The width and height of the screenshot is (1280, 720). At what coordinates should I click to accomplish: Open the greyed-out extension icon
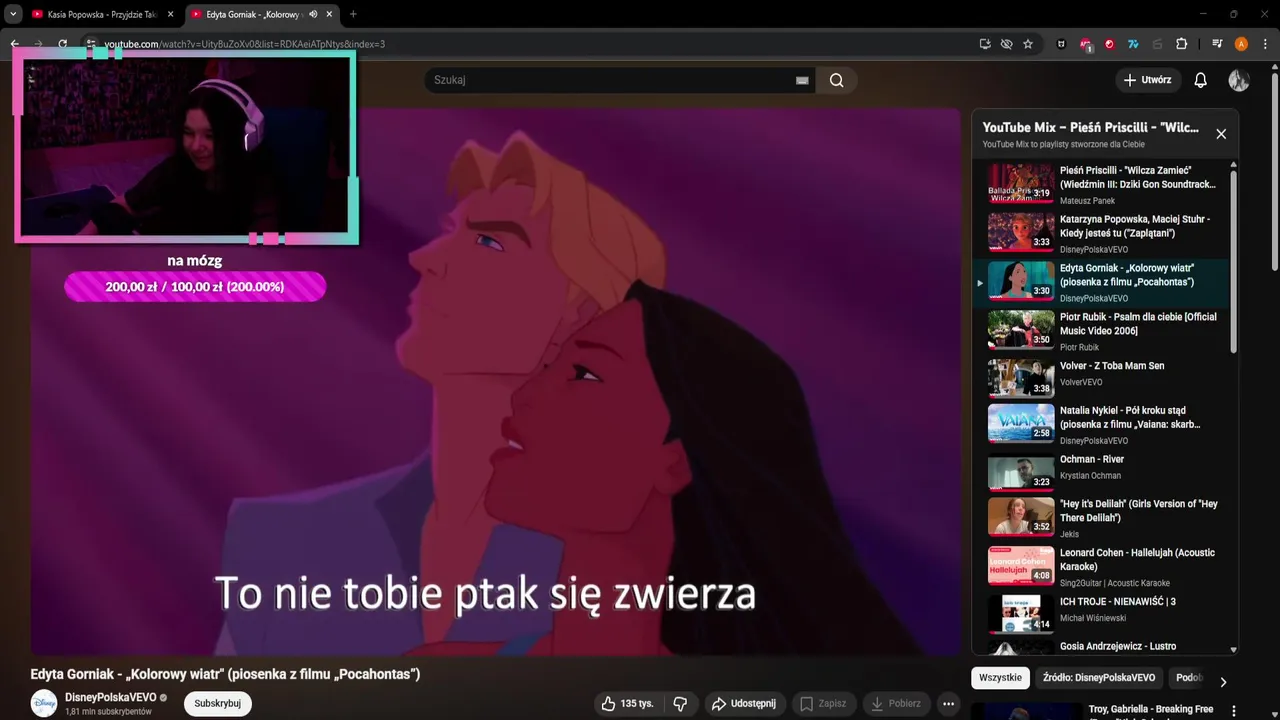click(1157, 44)
